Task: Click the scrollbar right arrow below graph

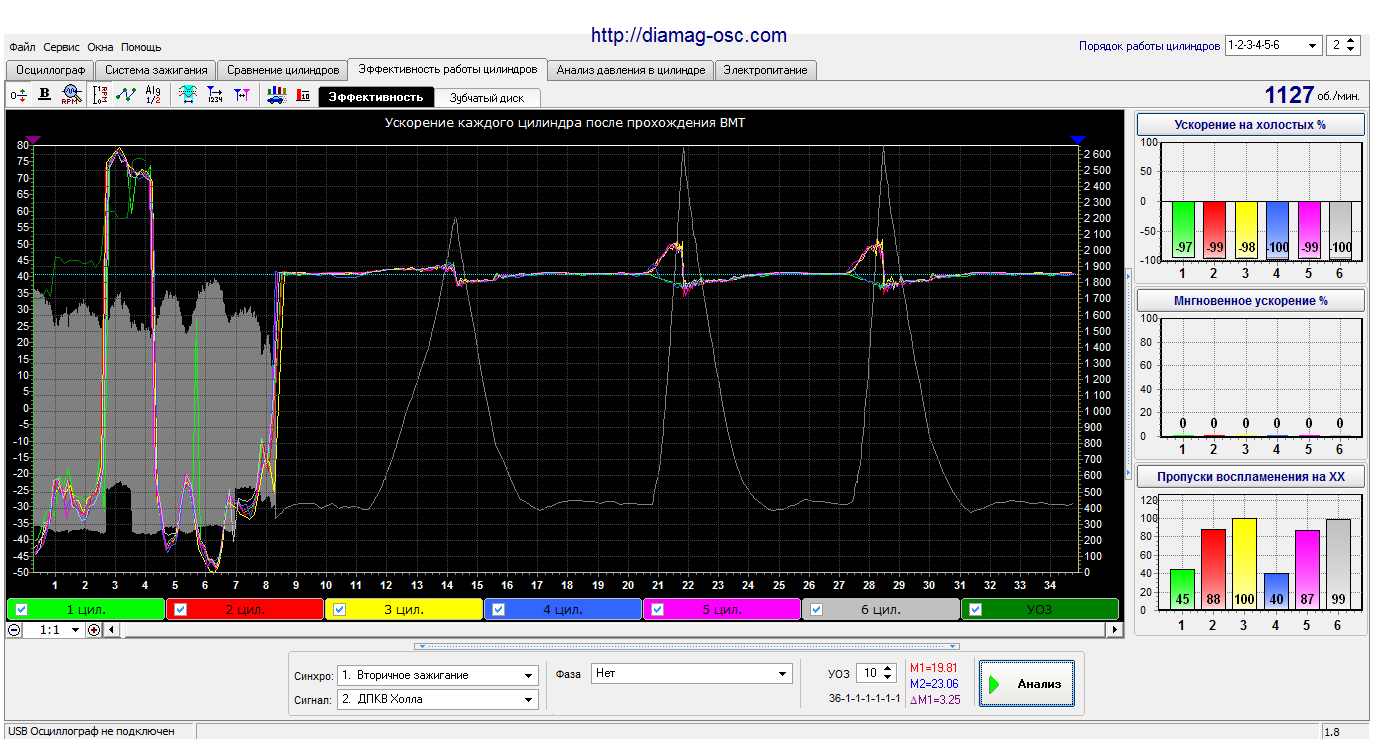Action: click(x=1115, y=630)
